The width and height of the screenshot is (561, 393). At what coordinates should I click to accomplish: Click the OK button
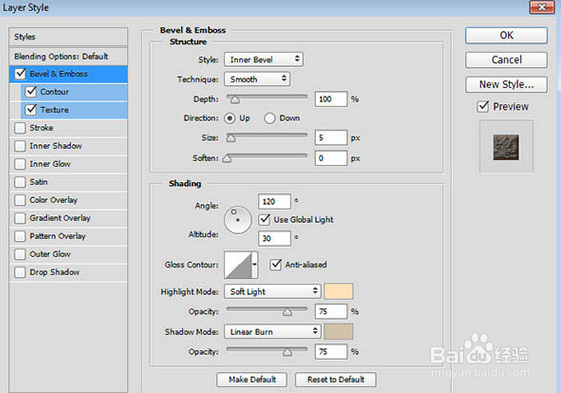[x=506, y=35]
